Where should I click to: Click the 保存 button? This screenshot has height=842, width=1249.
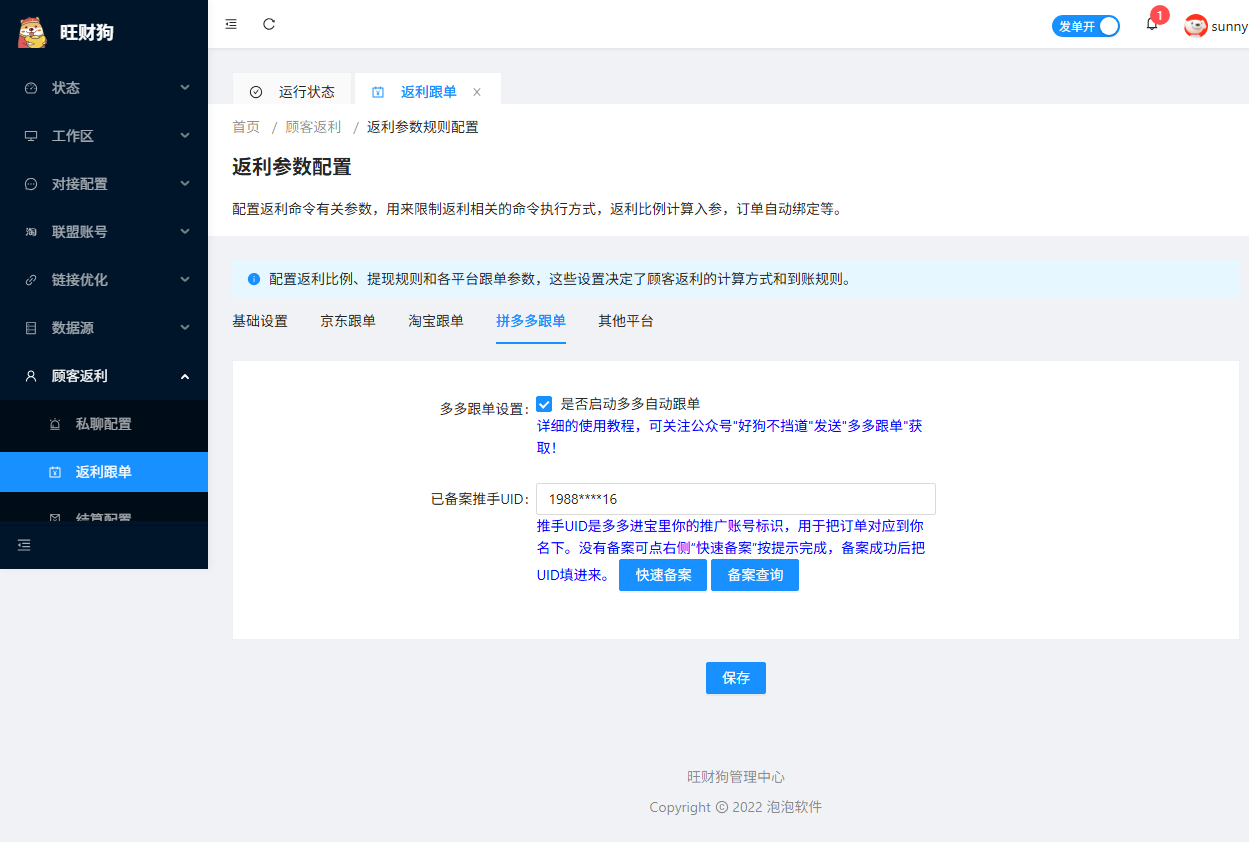click(736, 678)
